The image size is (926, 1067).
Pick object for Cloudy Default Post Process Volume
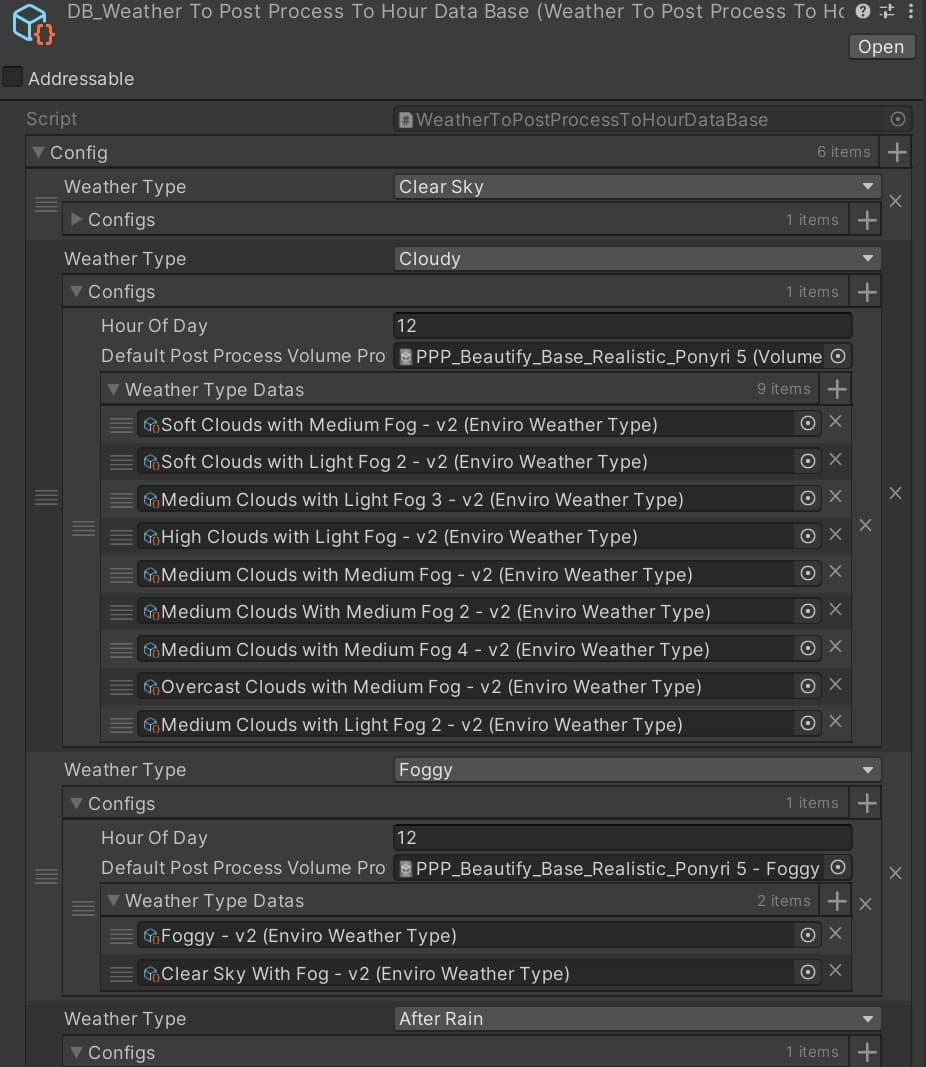click(838, 356)
